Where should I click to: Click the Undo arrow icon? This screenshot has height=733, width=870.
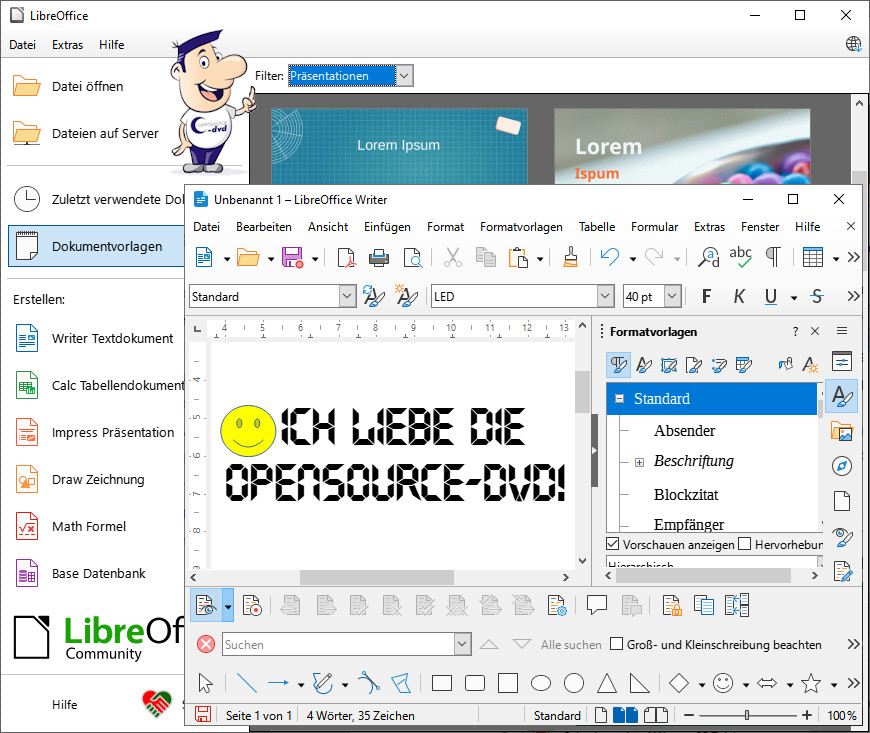[x=609, y=258]
